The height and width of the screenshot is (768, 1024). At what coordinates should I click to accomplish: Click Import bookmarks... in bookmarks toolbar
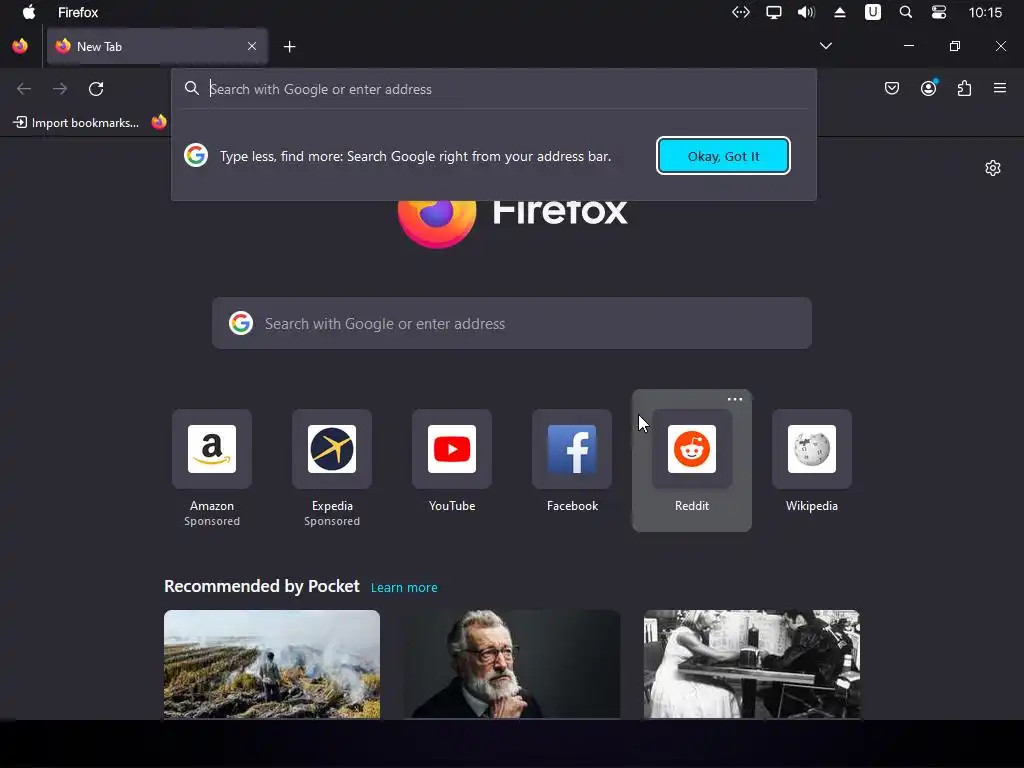tap(76, 123)
